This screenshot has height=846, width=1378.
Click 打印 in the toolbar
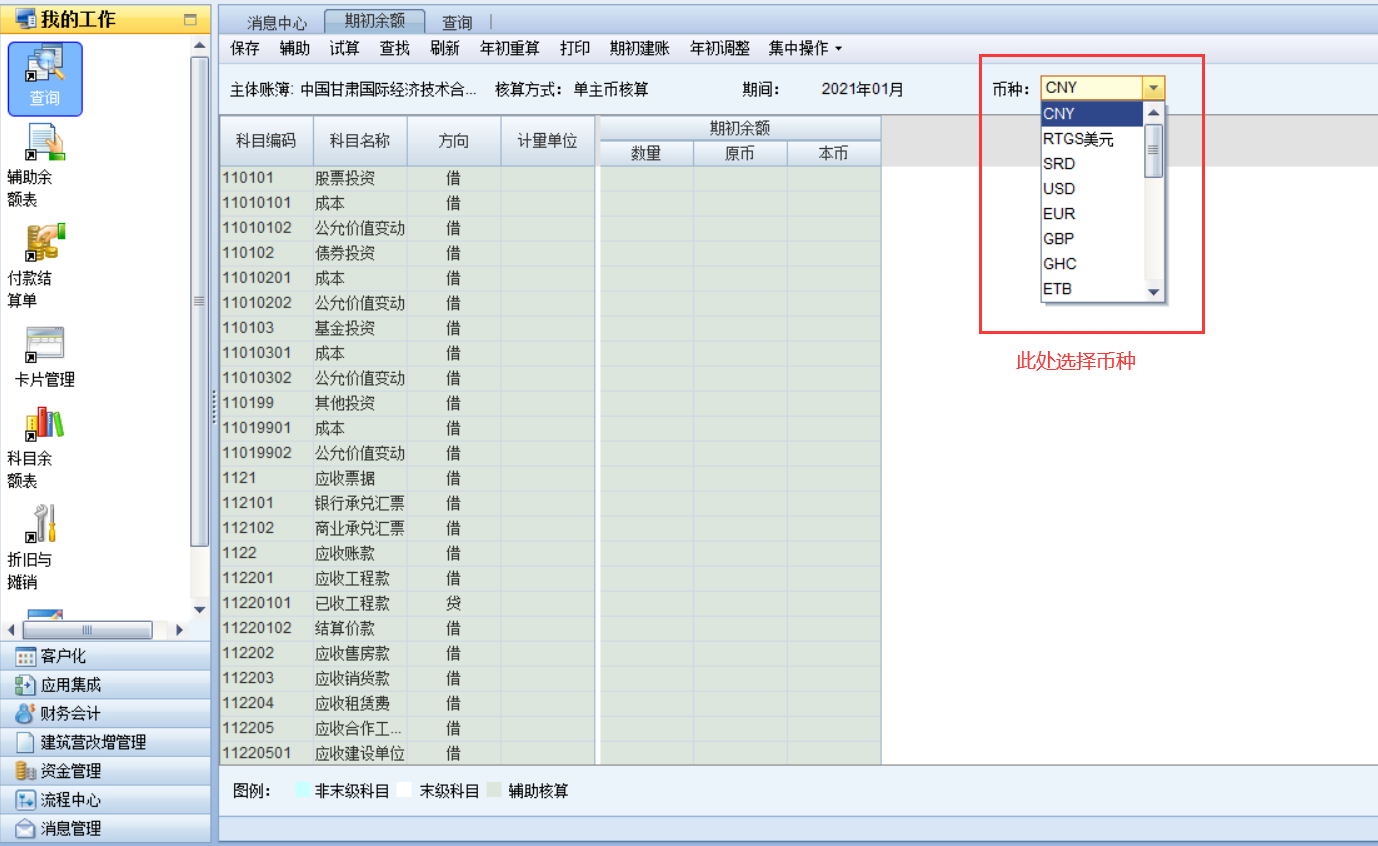(575, 48)
